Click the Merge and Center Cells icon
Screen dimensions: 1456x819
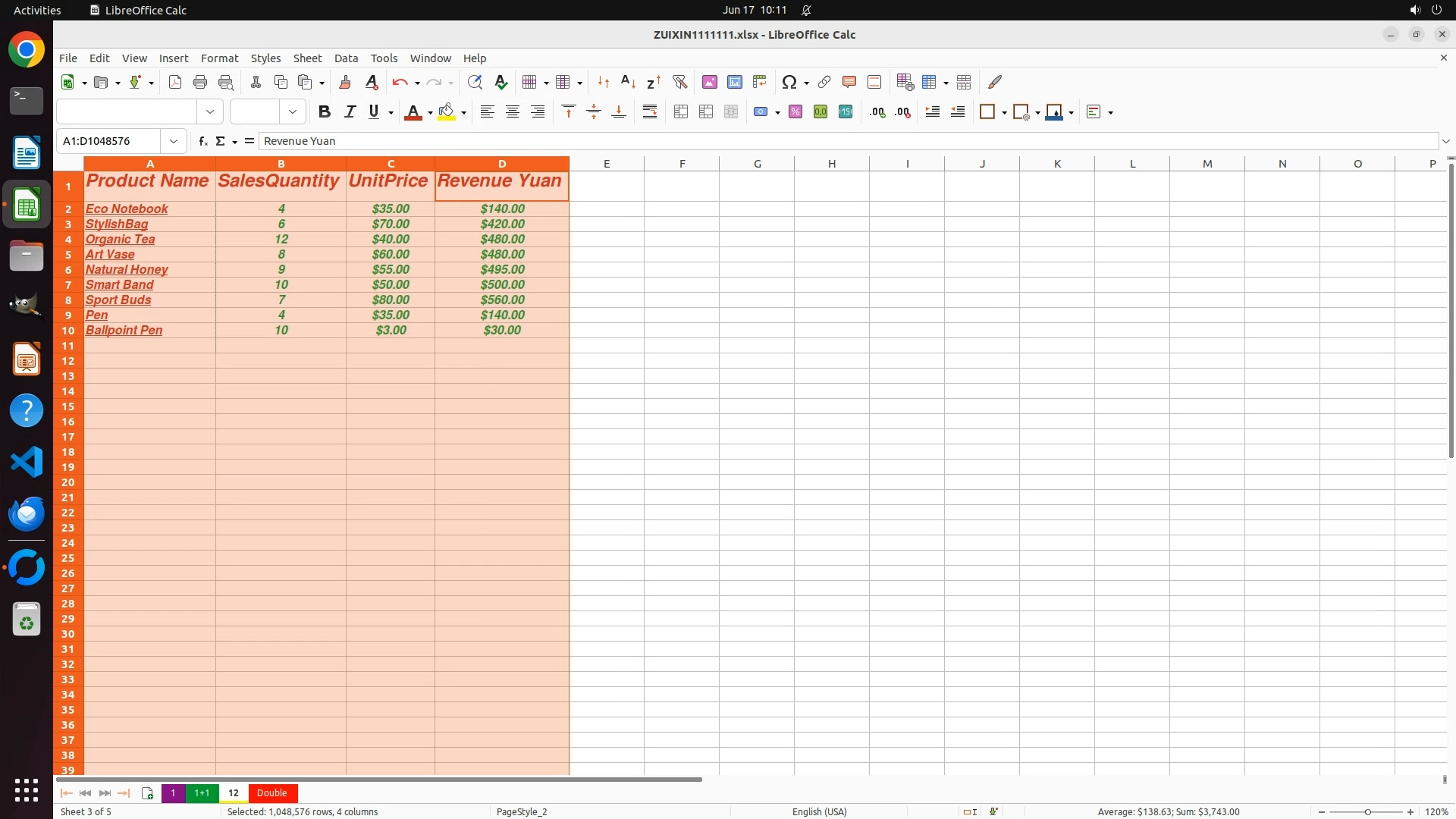click(681, 112)
